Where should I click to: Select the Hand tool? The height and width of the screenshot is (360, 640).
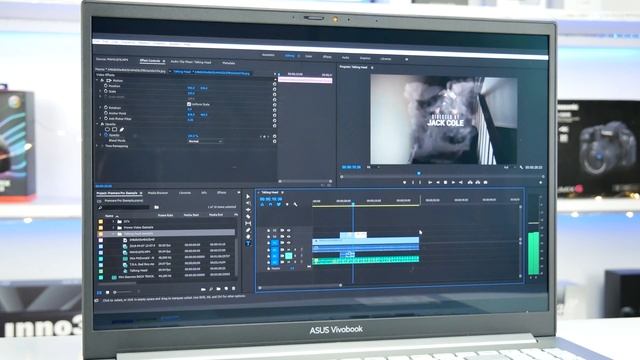pyautogui.click(x=248, y=237)
